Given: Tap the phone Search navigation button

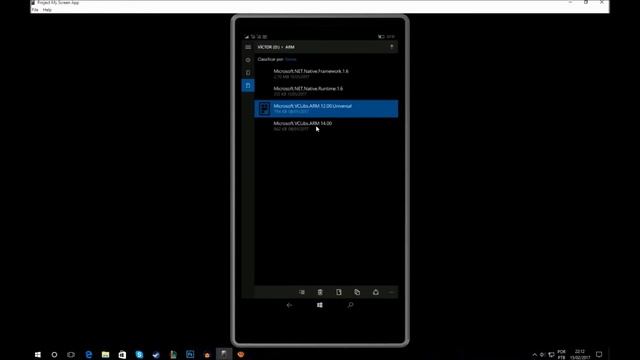Looking at the screenshot, I should (x=350, y=305).
